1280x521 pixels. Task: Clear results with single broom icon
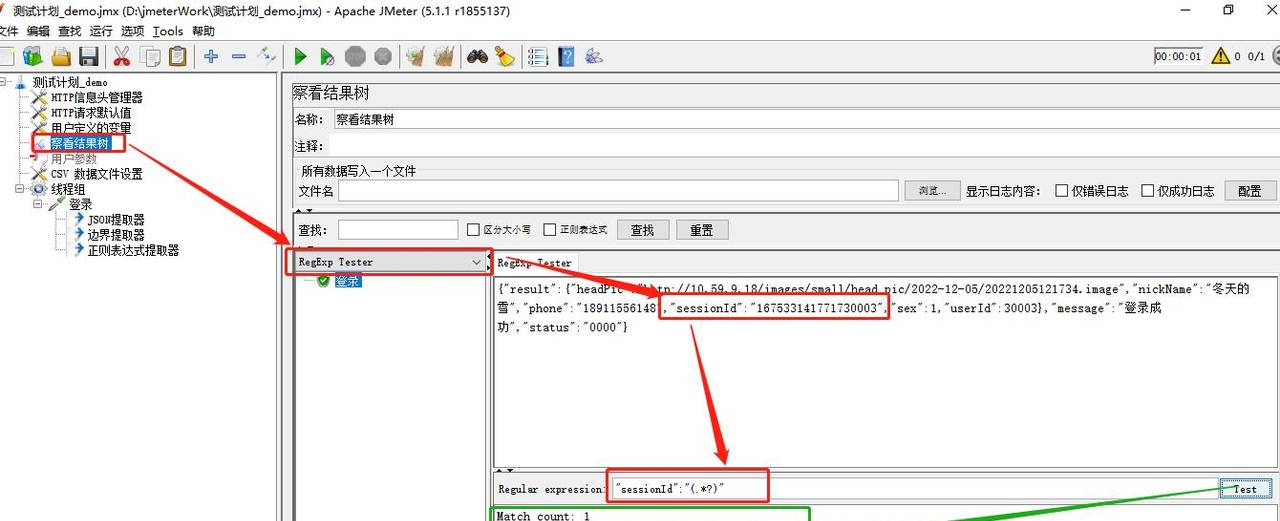pos(416,56)
